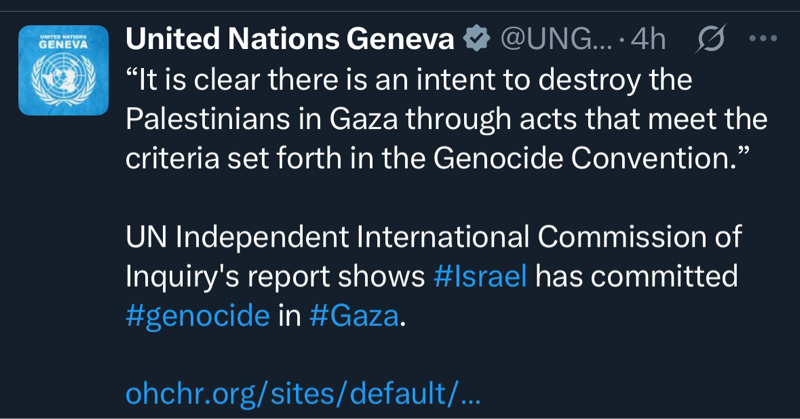
Task: Open the #Israel hashtag
Action: [480, 276]
